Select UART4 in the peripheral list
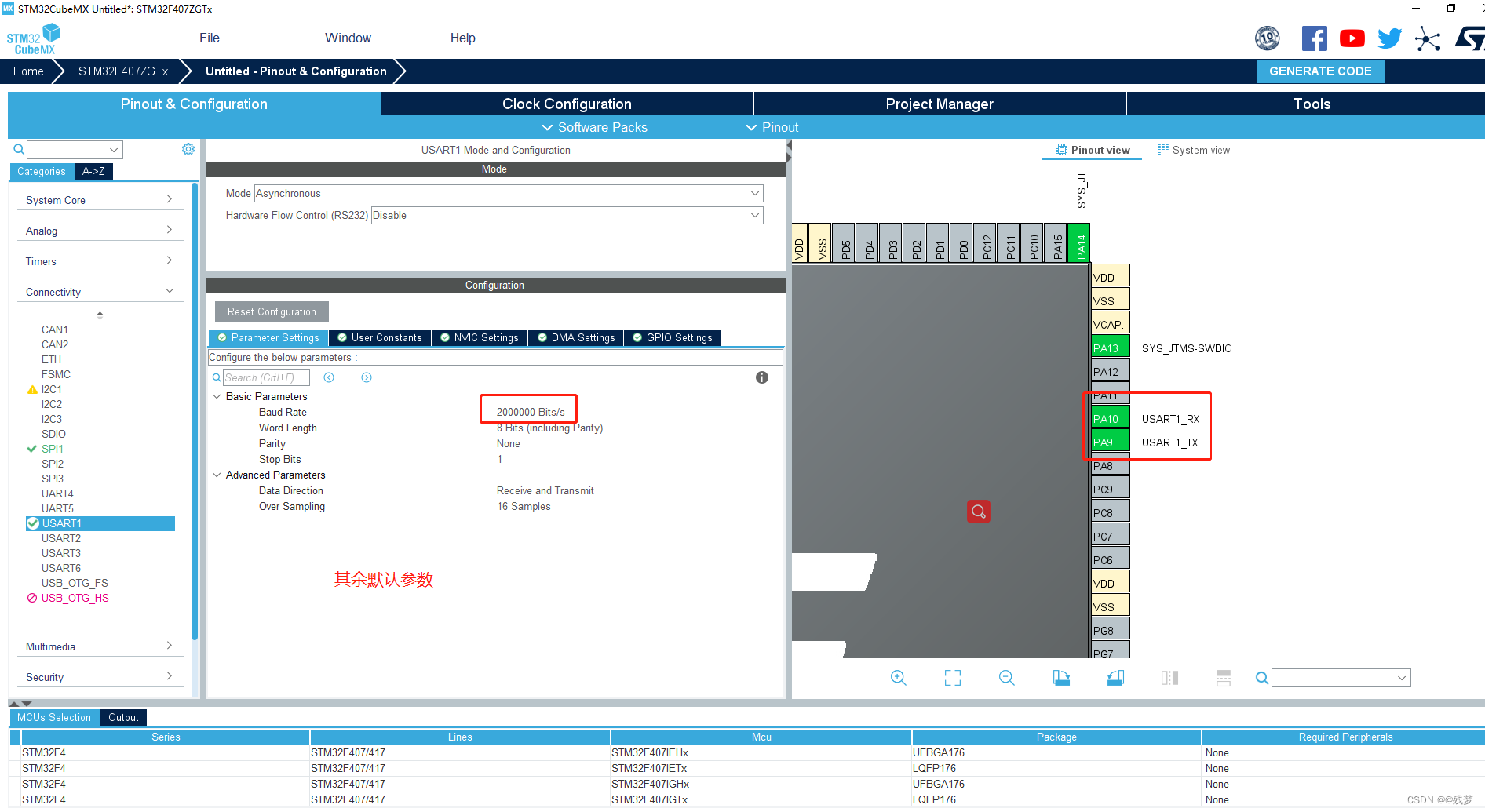Image resolution: width=1485 pixels, height=812 pixels. (57, 493)
